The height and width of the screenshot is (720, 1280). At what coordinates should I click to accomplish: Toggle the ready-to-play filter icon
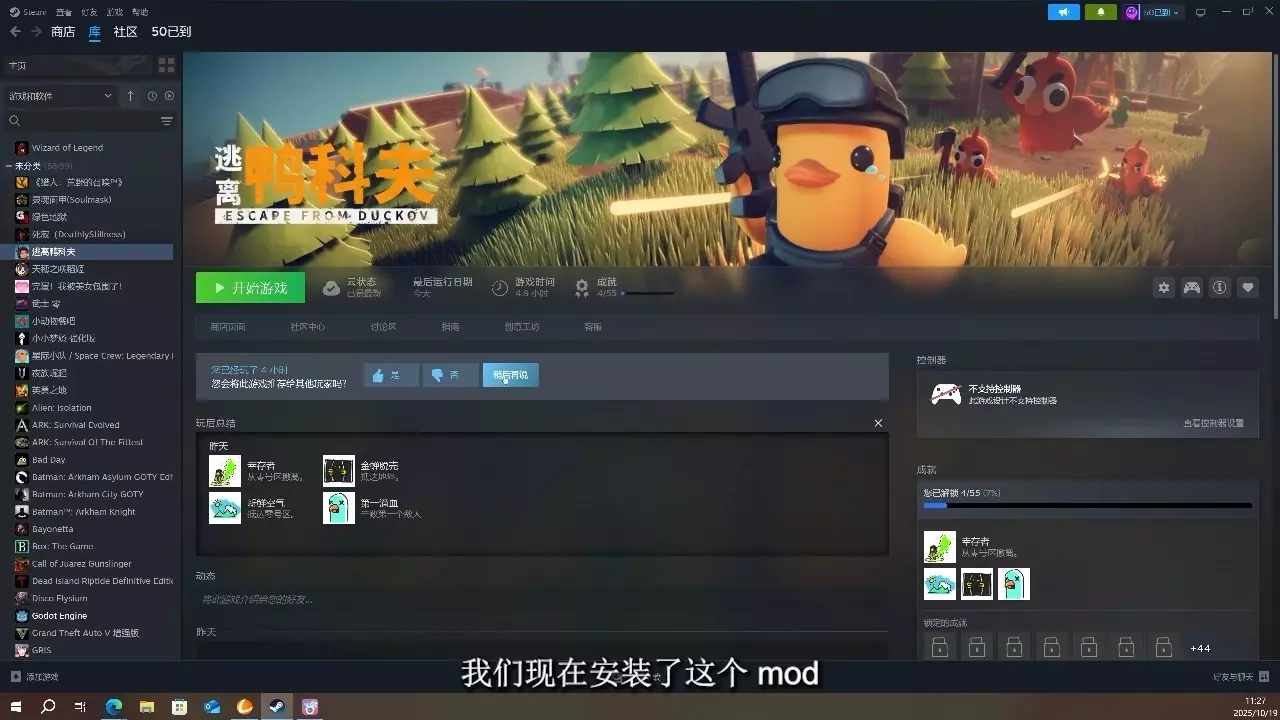tap(169, 96)
